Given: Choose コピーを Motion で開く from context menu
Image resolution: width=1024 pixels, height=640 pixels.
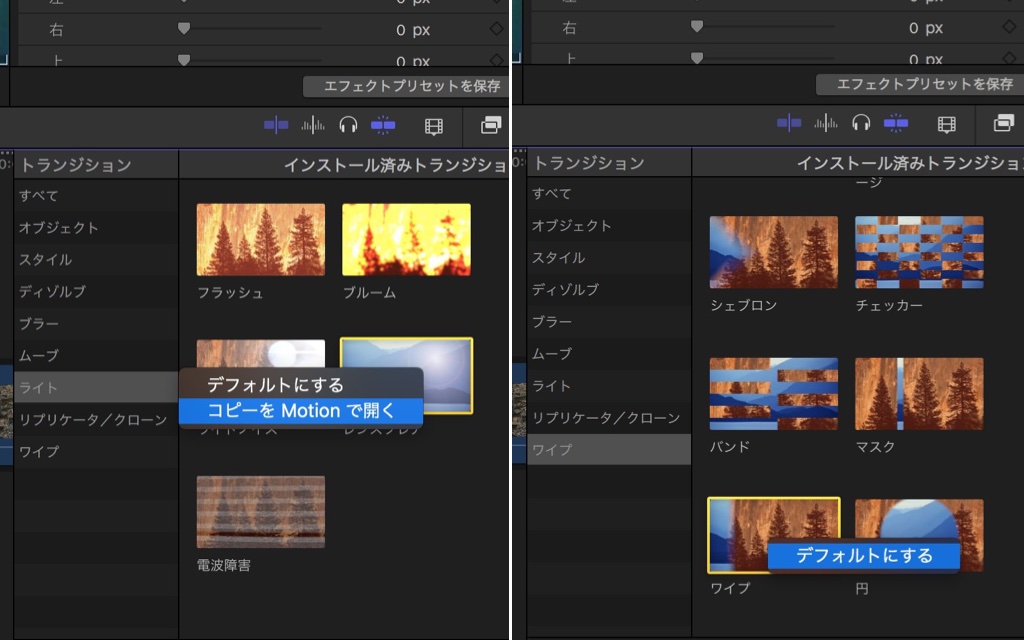Looking at the screenshot, I should tap(301, 411).
